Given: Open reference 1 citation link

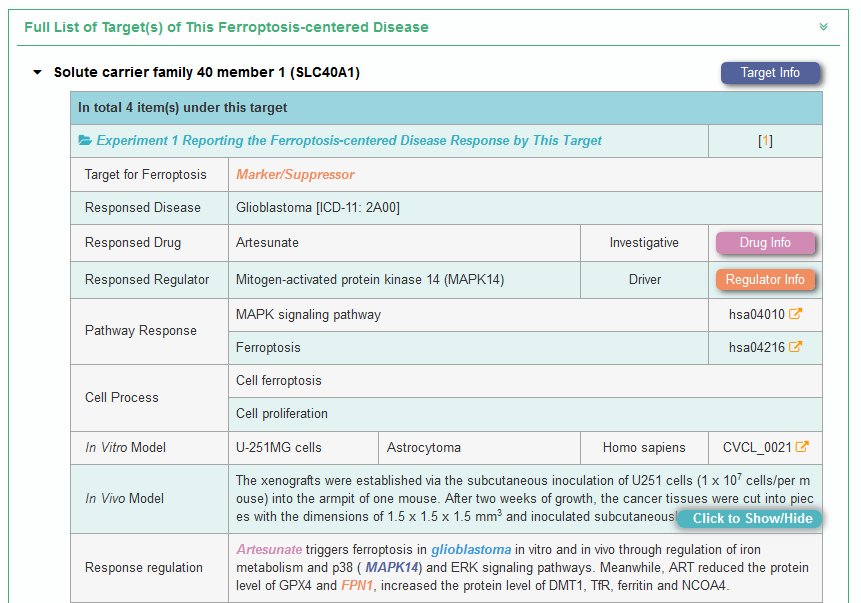Looking at the screenshot, I should pos(765,141).
